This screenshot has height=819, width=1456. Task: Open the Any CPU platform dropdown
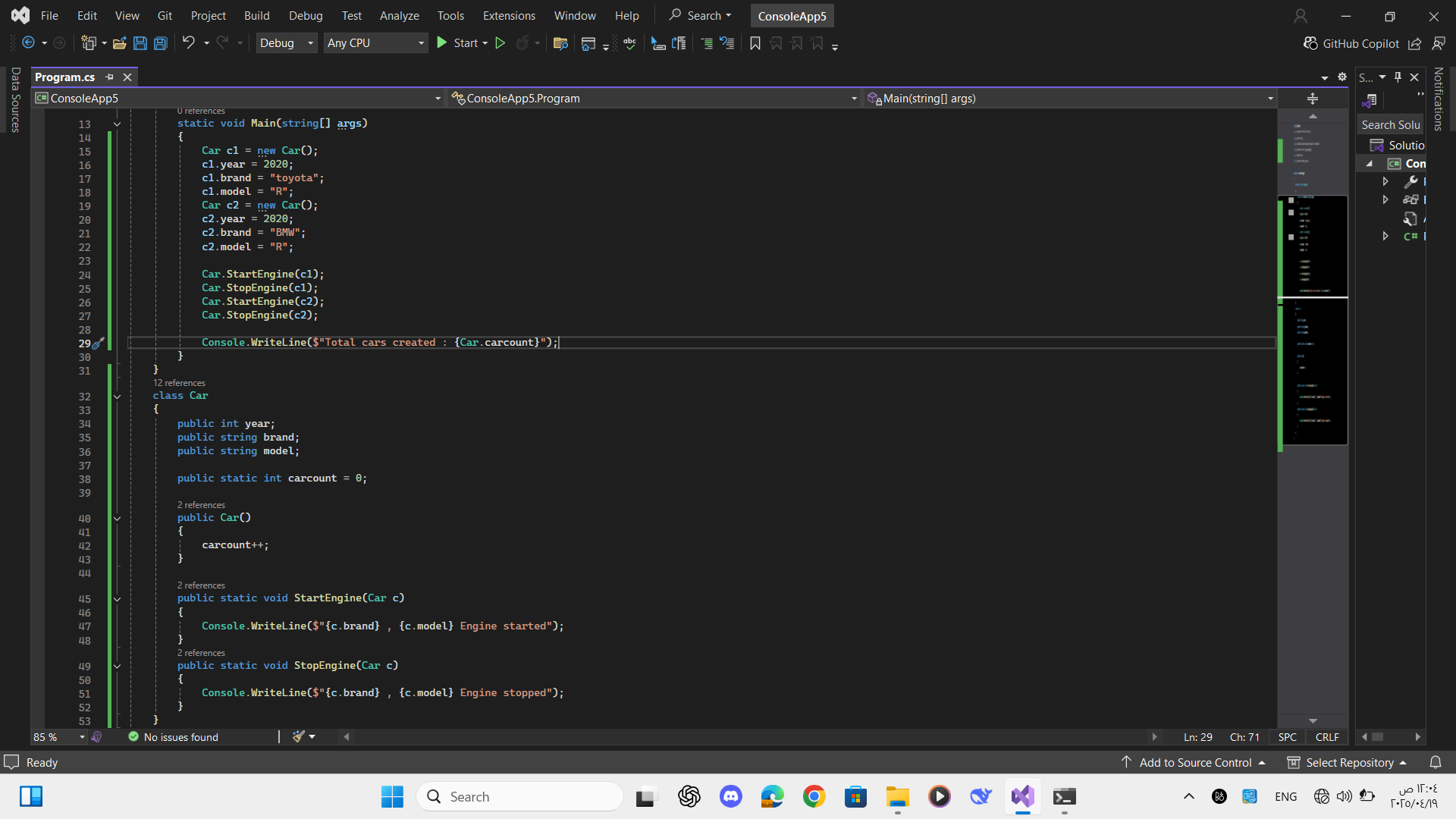coord(376,43)
